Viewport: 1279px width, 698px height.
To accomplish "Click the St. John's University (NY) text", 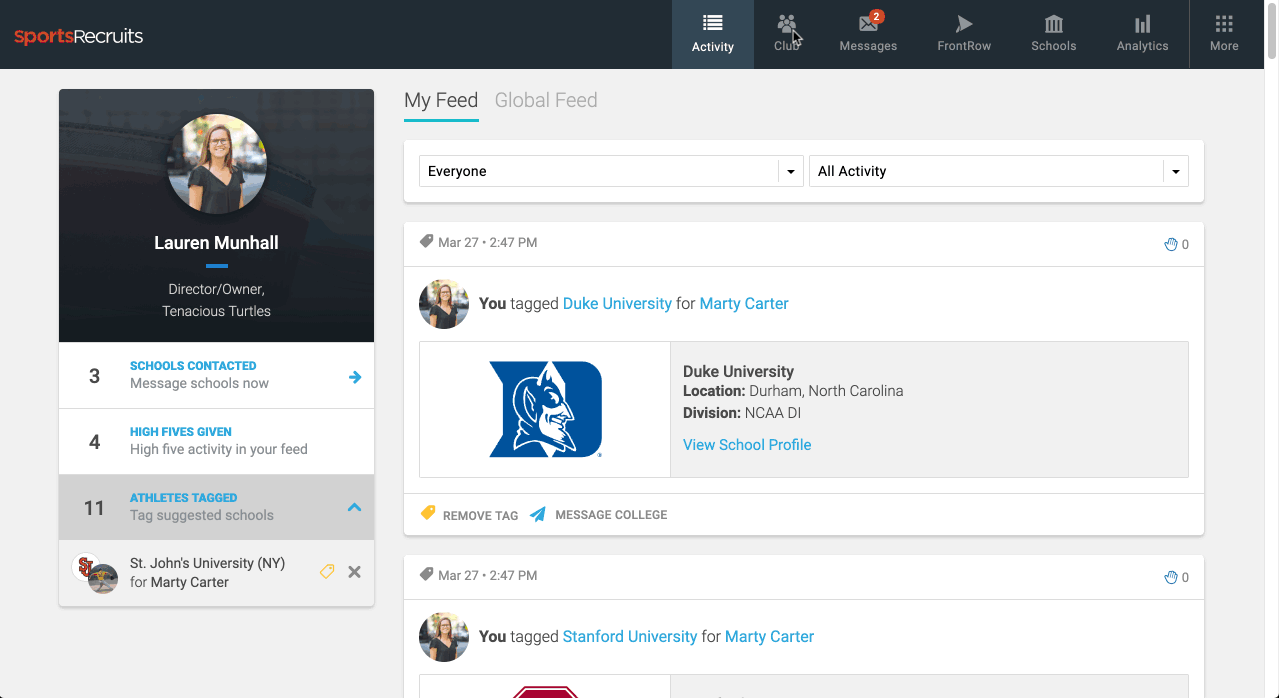I will coord(207,563).
